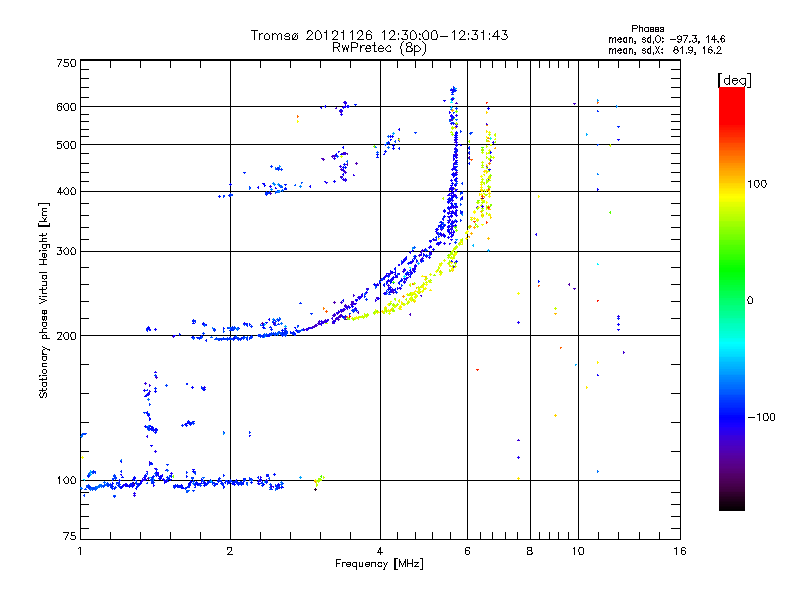800x600 pixels.
Task: Click the x-axis tick label '8'
Action: [530, 551]
